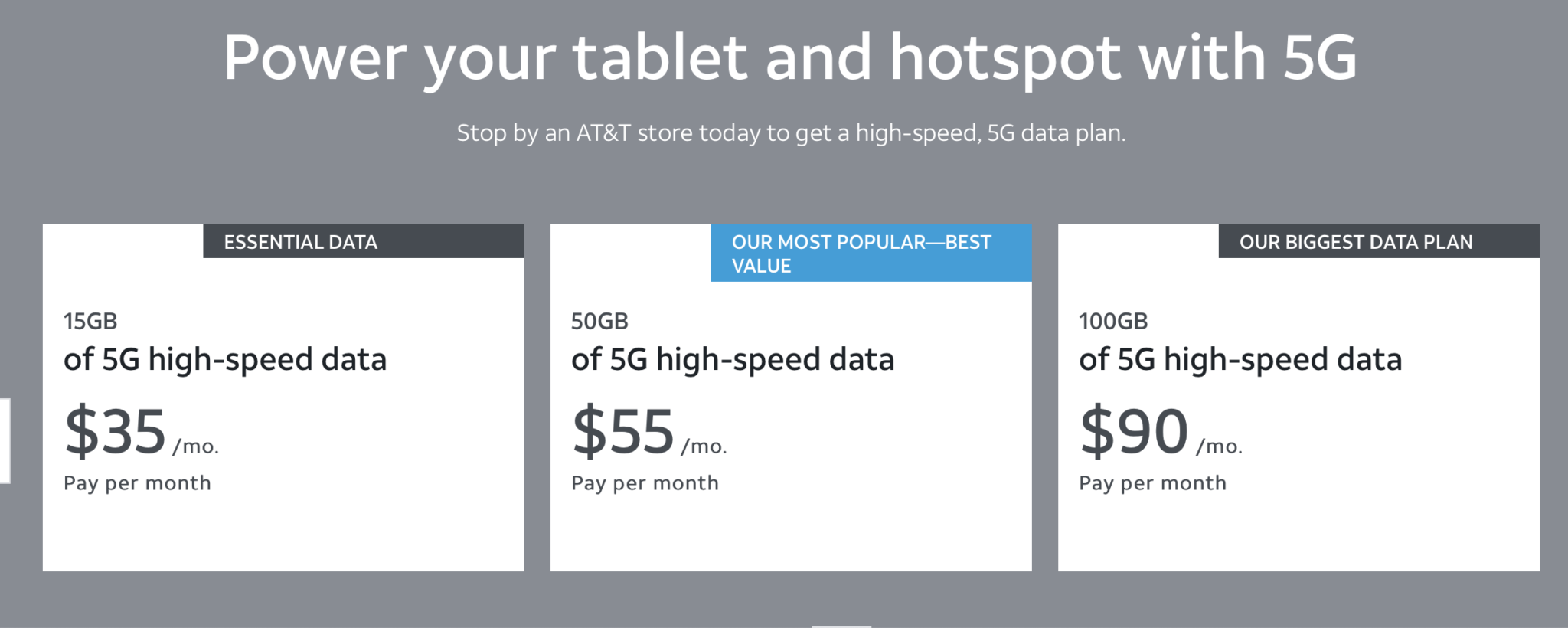
Task: Click the 100GB data amount label
Action: tap(1113, 321)
